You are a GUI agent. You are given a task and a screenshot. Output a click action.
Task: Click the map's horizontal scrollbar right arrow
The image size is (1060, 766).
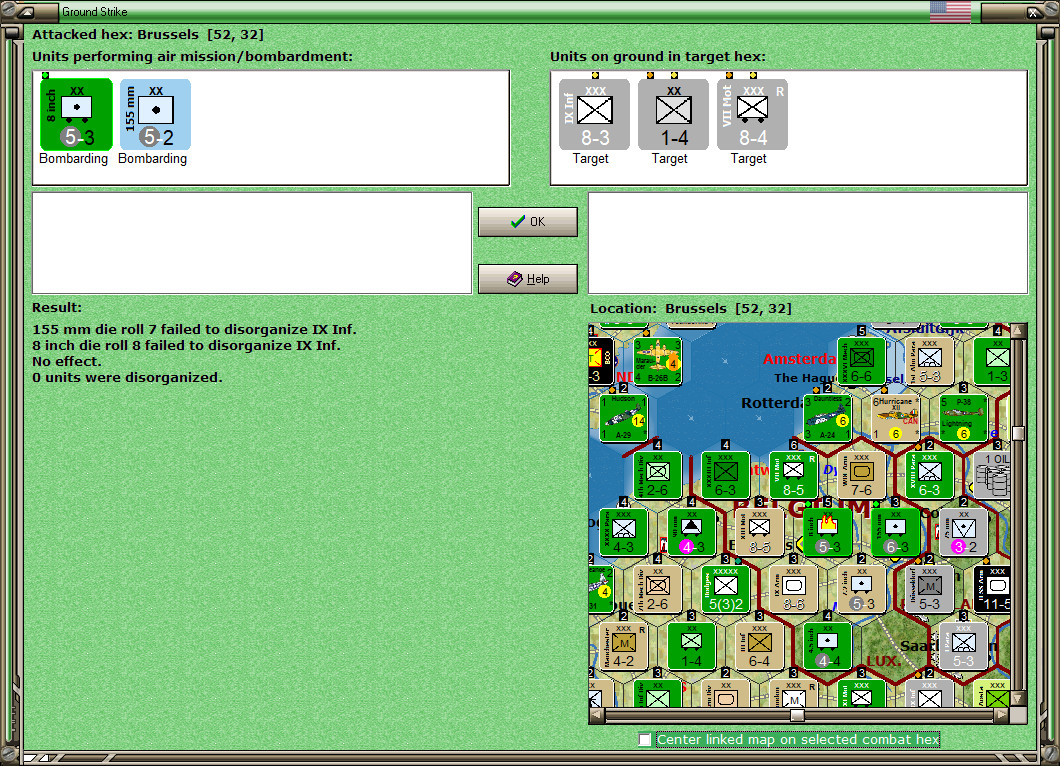pos(1003,715)
